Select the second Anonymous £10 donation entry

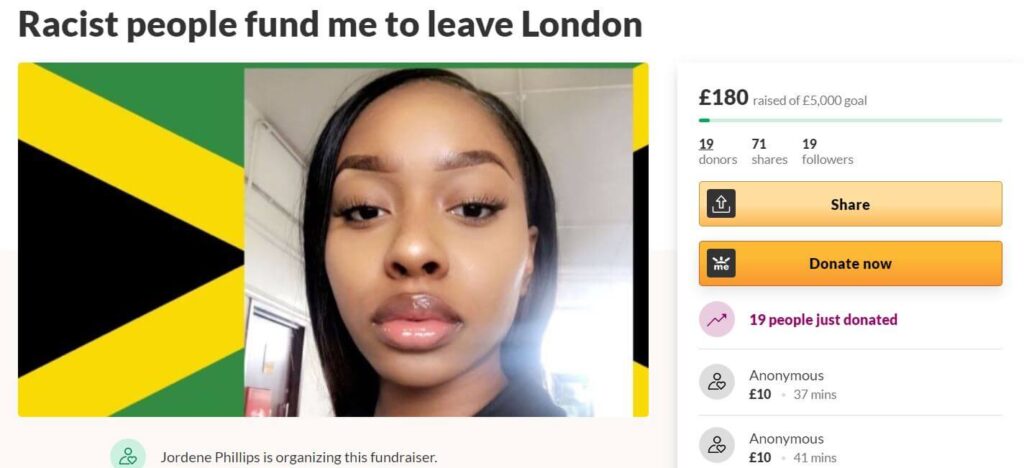(x=850, y=446)
